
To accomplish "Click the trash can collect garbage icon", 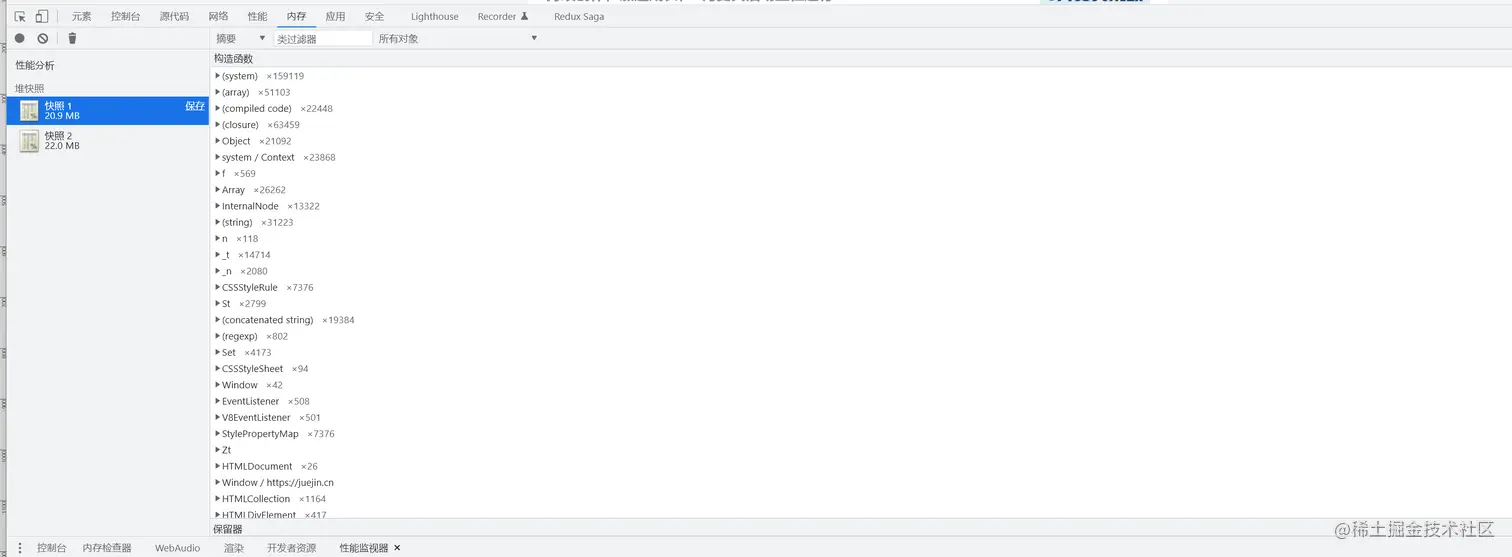I will pos(72,38).
